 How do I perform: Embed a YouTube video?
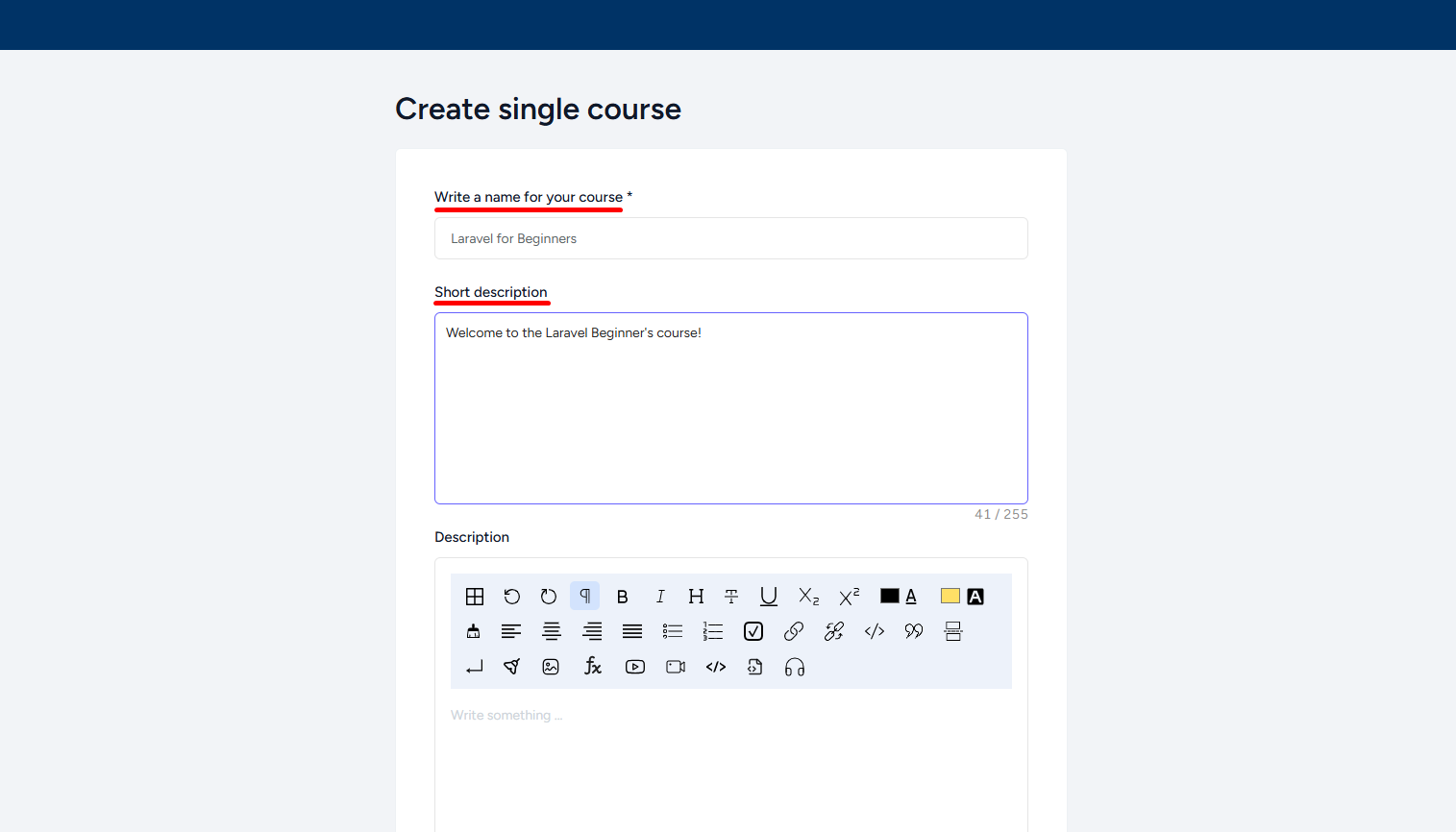[635, 667]
